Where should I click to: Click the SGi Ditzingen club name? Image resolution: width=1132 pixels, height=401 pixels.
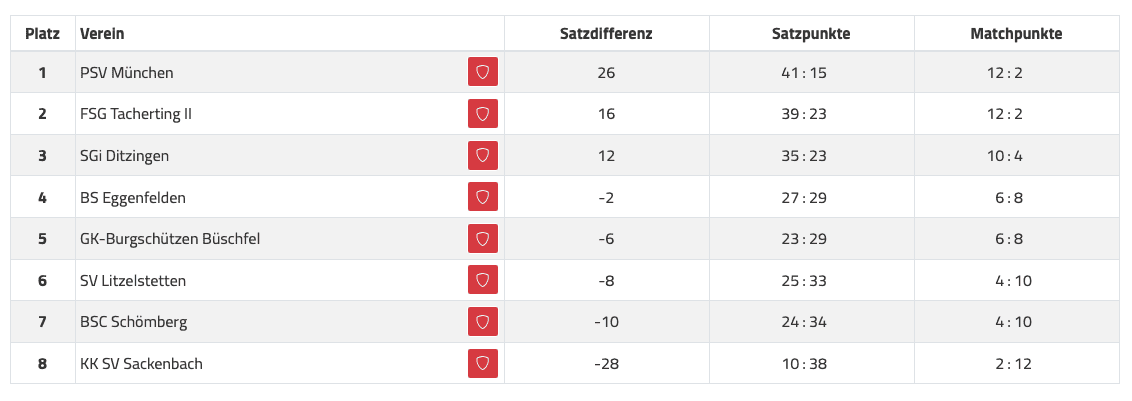125,156
